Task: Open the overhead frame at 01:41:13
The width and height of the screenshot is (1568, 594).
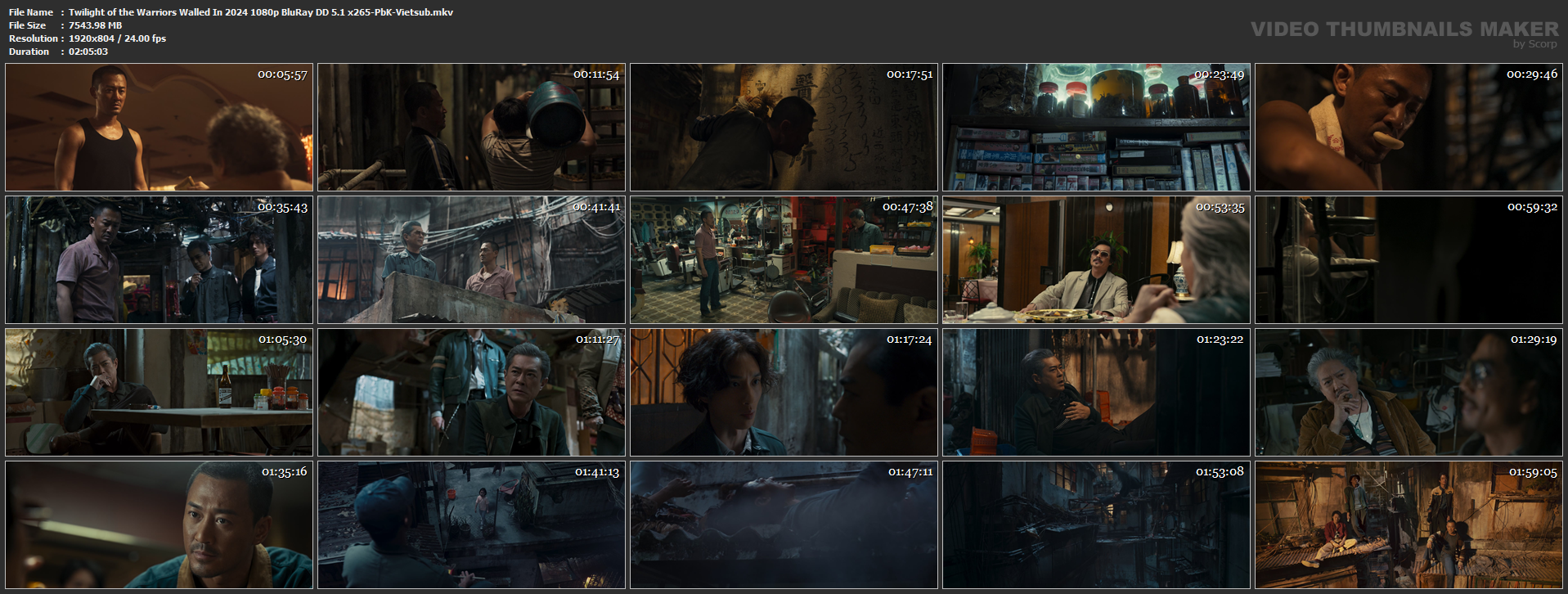Action: 471,524
